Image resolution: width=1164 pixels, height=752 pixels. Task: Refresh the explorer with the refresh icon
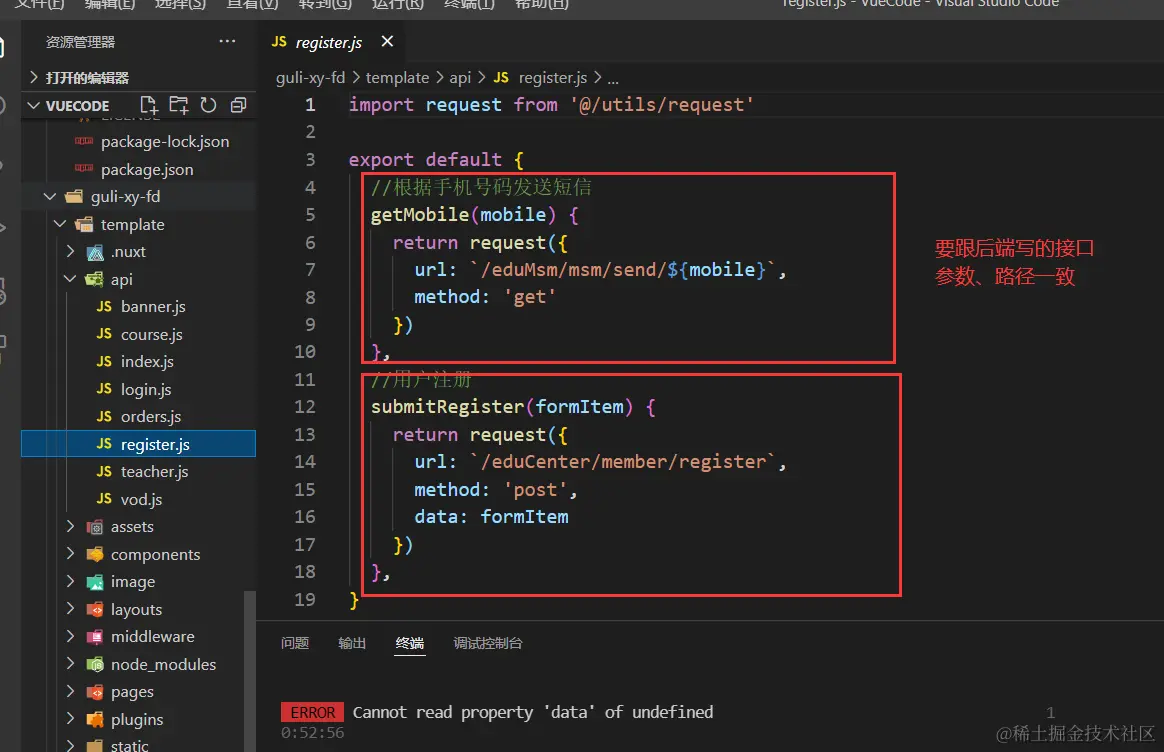point(209,105)
